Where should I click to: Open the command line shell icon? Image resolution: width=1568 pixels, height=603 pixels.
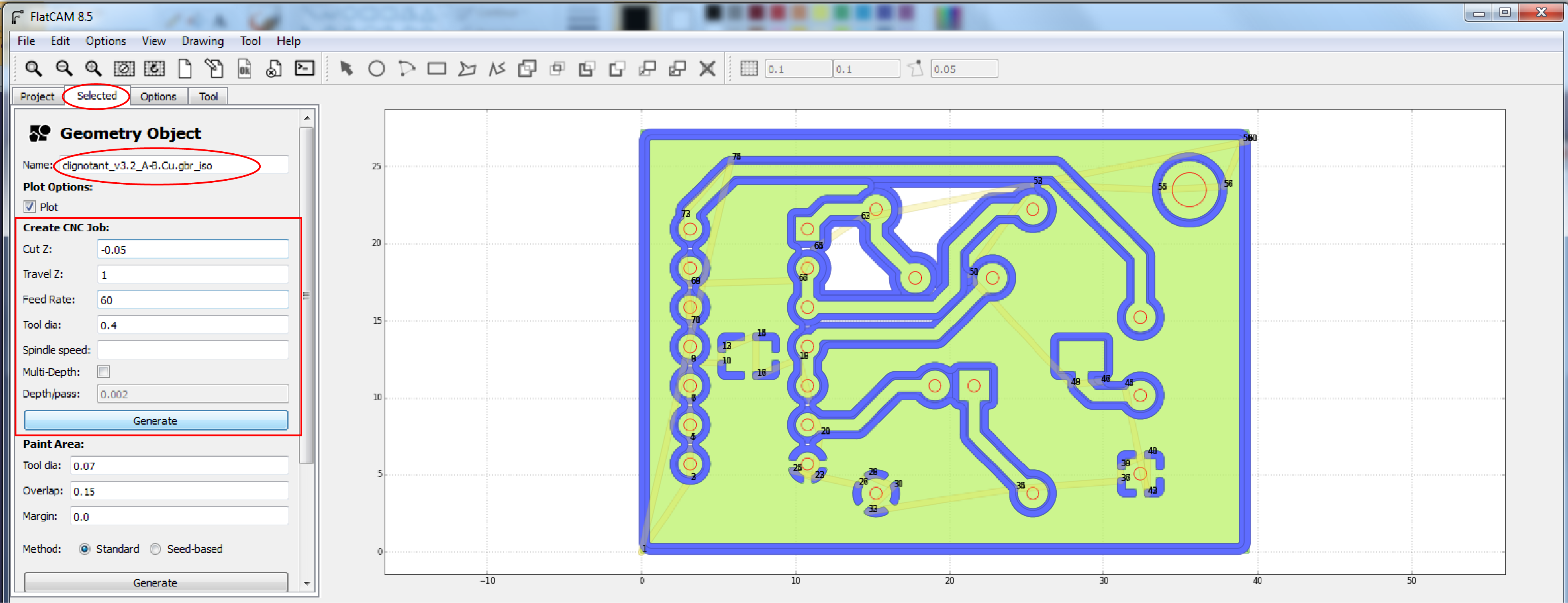[304, 68]
